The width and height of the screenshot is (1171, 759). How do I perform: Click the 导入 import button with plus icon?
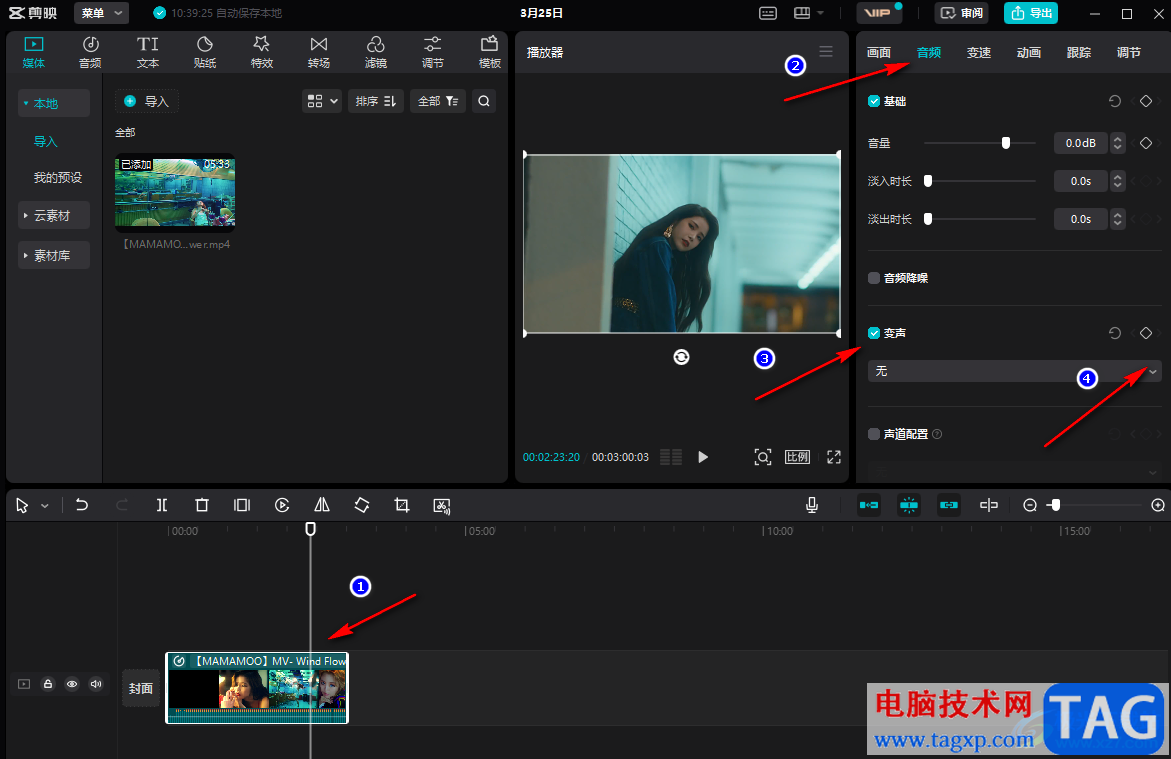pyautogui.click(x=147, y=101)
